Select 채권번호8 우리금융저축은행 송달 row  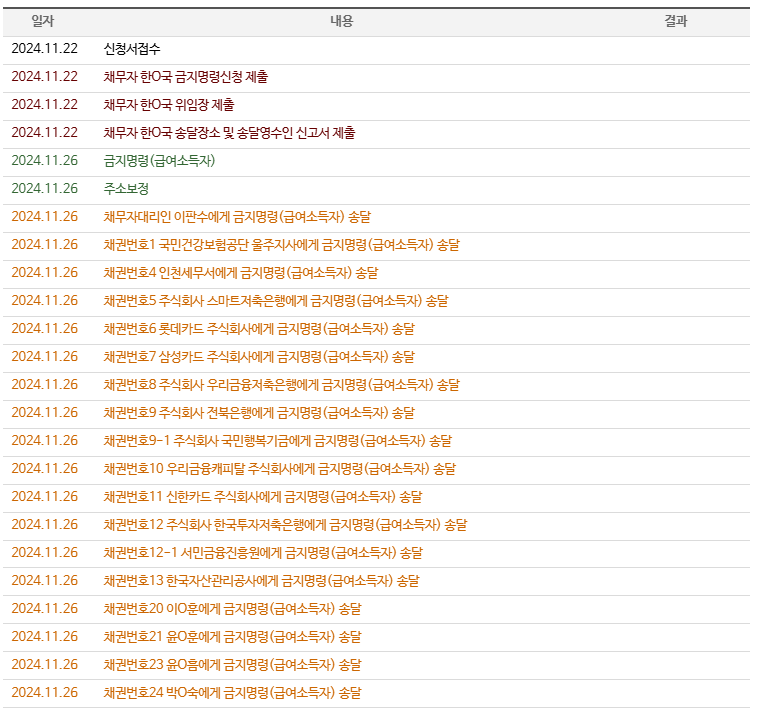coord(376,385)
